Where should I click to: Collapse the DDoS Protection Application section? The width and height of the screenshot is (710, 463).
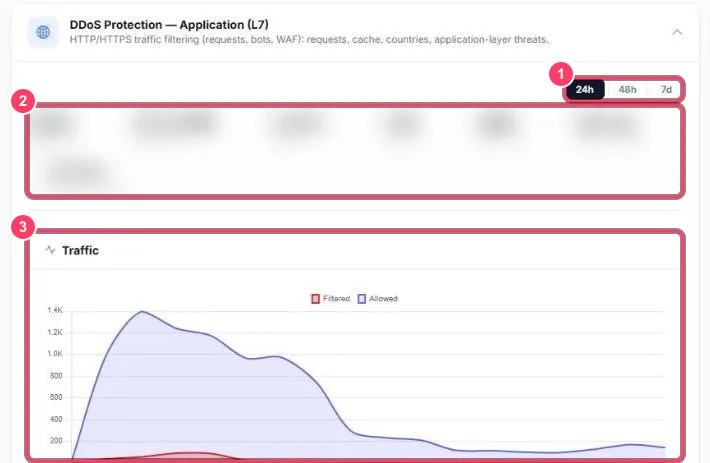(677, 32)
